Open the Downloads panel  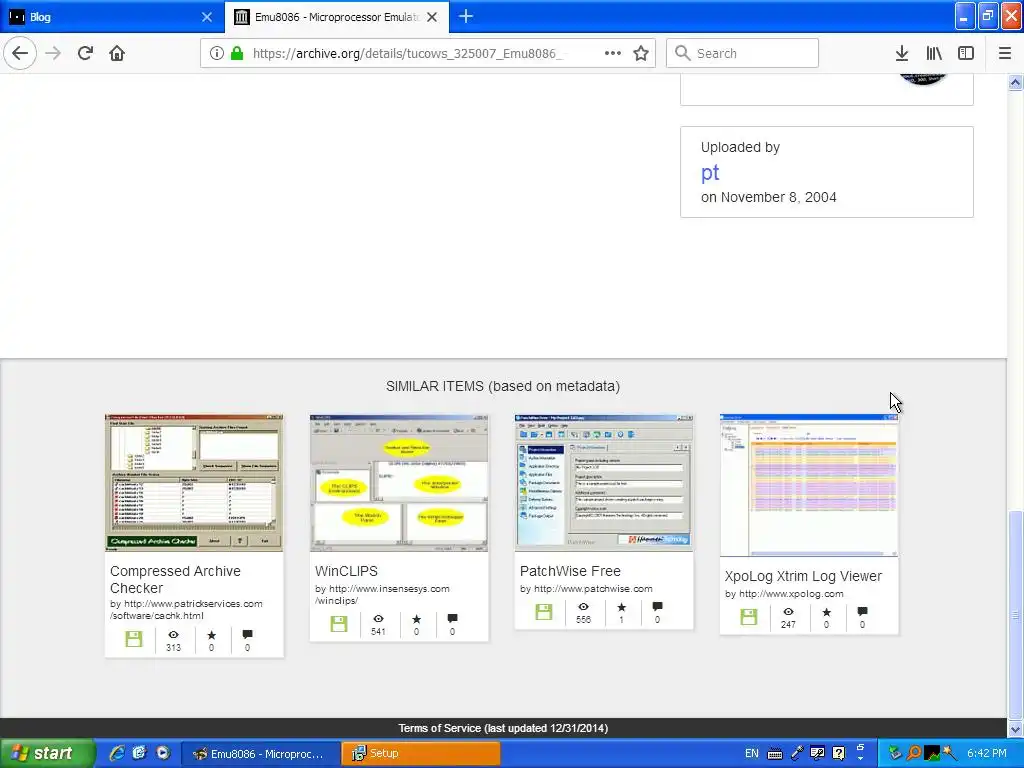coord(902,53)
